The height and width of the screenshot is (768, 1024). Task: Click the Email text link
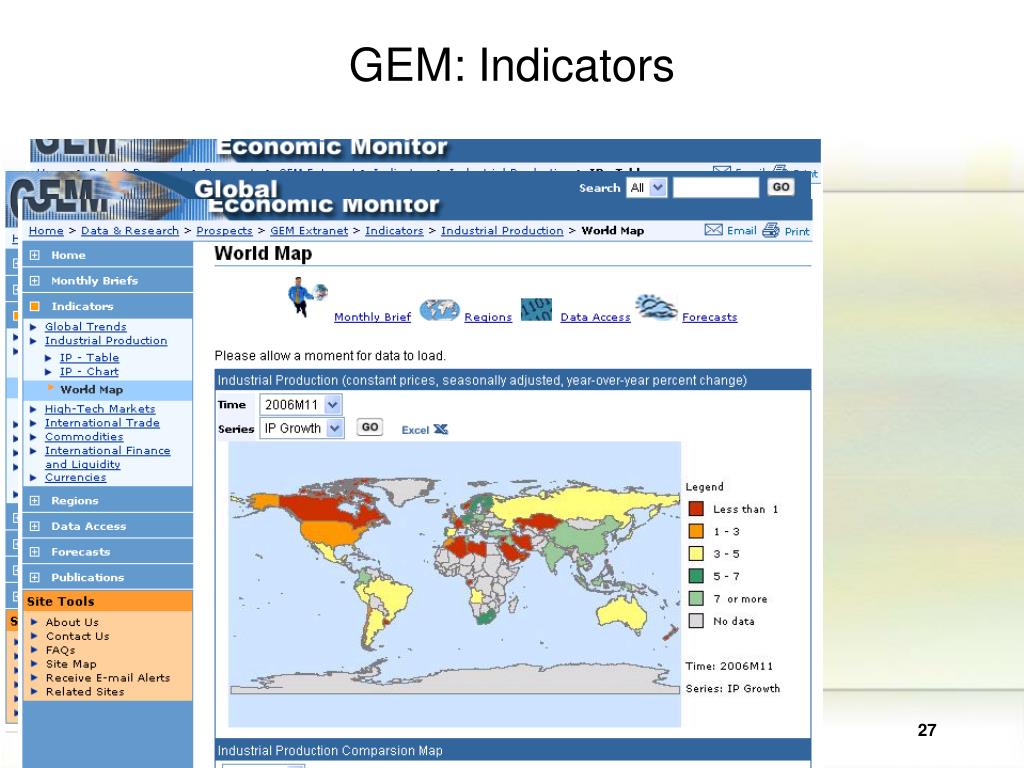pyautogui.click(x=741, y=231)
